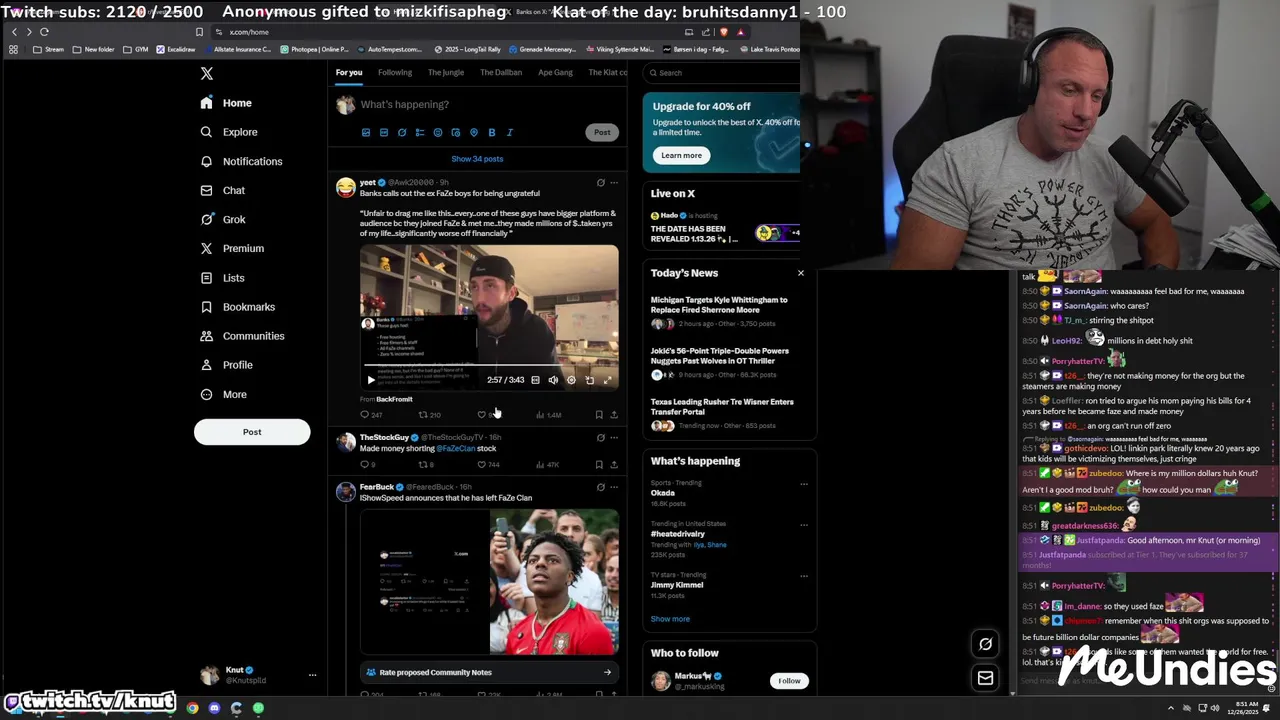Mute the Banks video volume

coord(553,380)
